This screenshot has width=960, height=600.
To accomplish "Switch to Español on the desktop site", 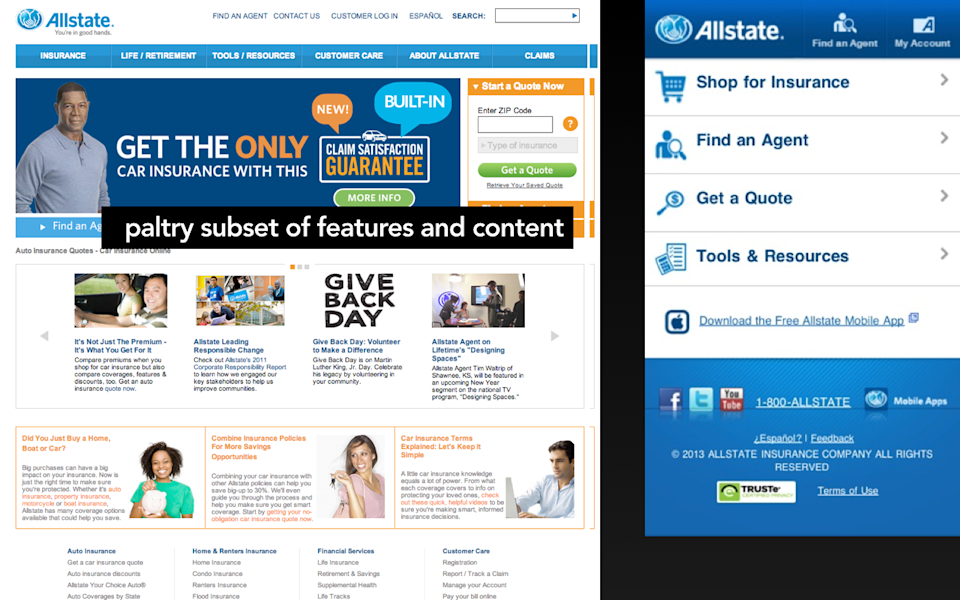I will pos(426,16).
